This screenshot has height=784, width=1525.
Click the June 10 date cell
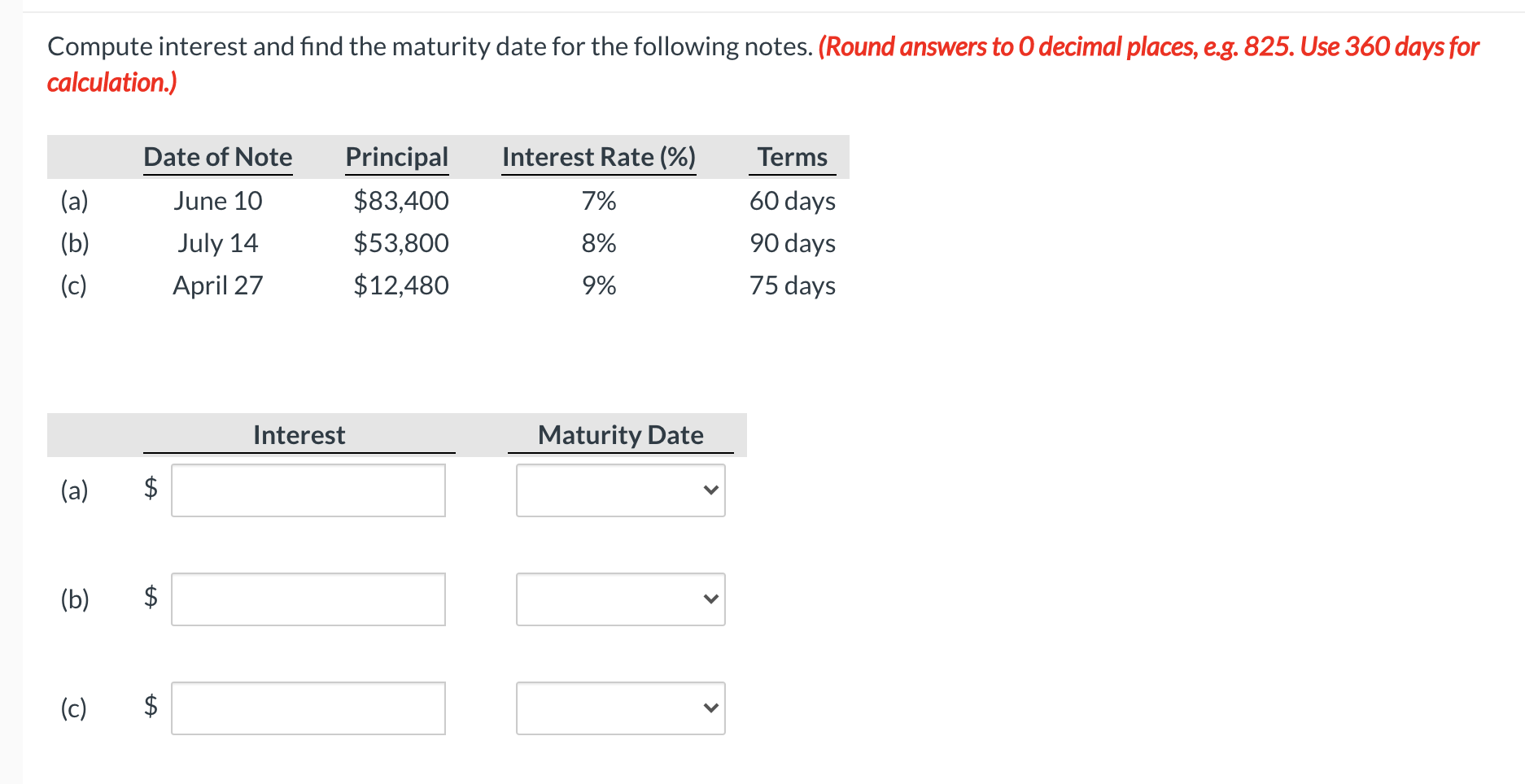217,201
